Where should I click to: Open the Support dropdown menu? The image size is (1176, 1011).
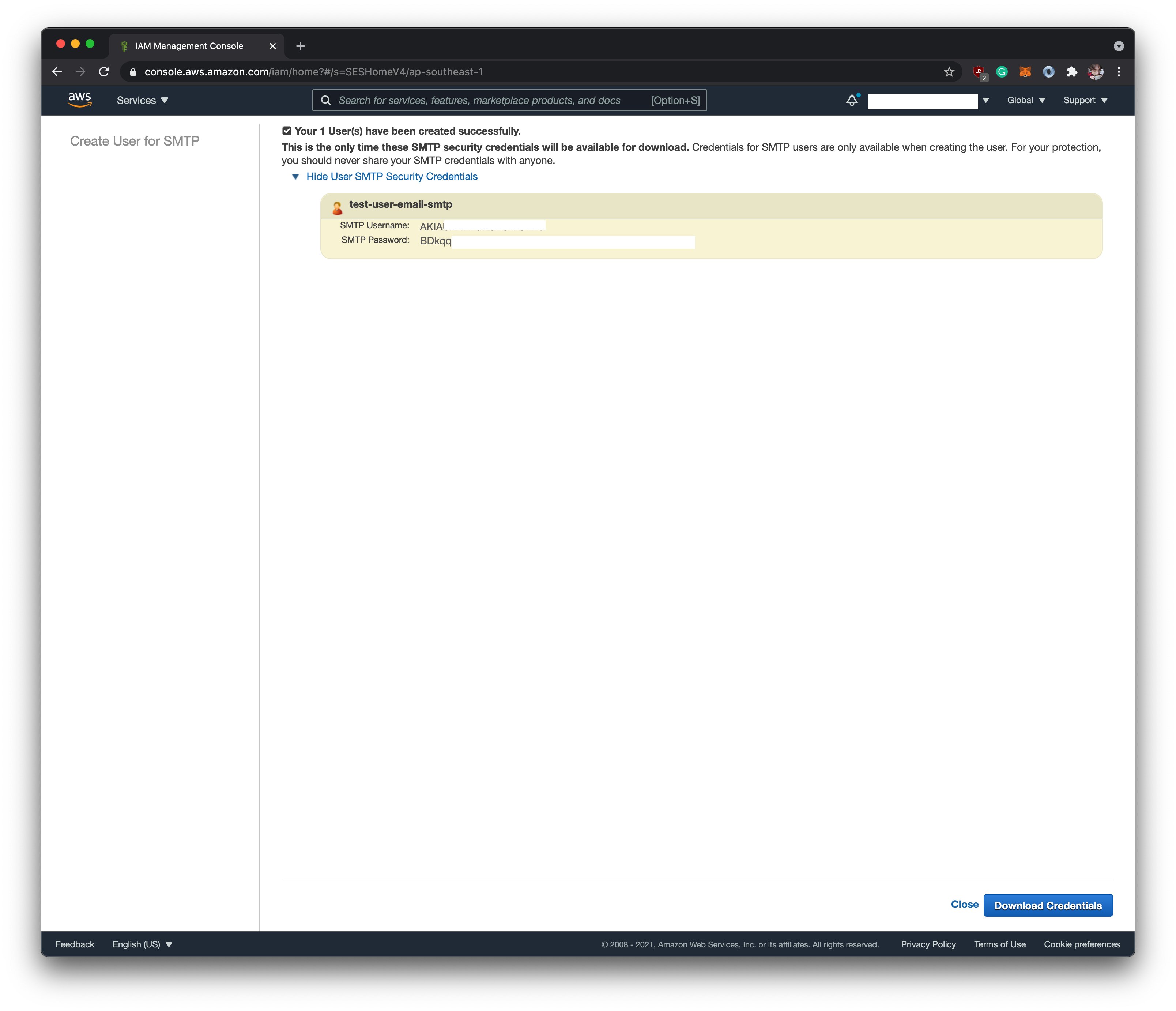click(x=1085, y=101)
